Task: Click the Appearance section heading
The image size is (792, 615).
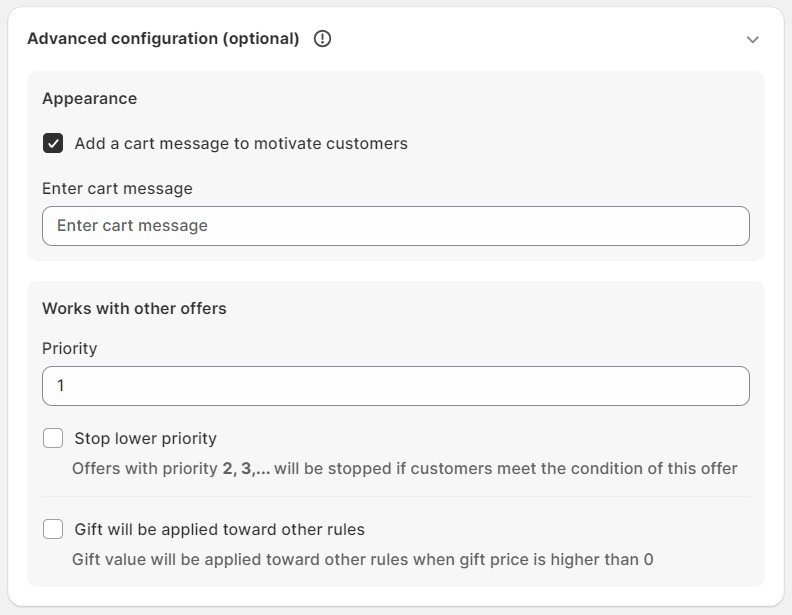Action: click(89, 98)
